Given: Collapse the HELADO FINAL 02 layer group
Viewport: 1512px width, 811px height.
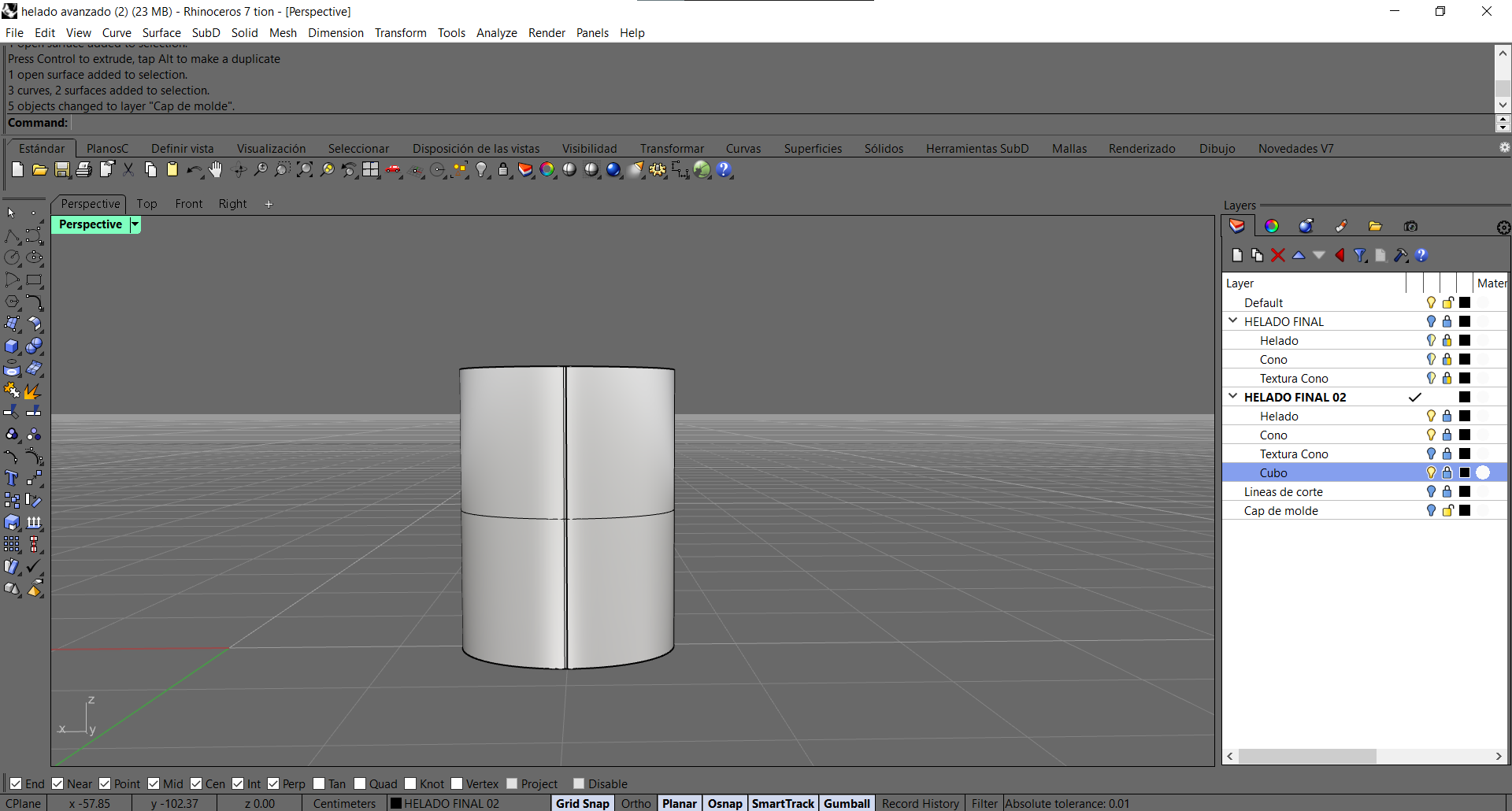Looking at the screenshot, I should point(1233,397).
